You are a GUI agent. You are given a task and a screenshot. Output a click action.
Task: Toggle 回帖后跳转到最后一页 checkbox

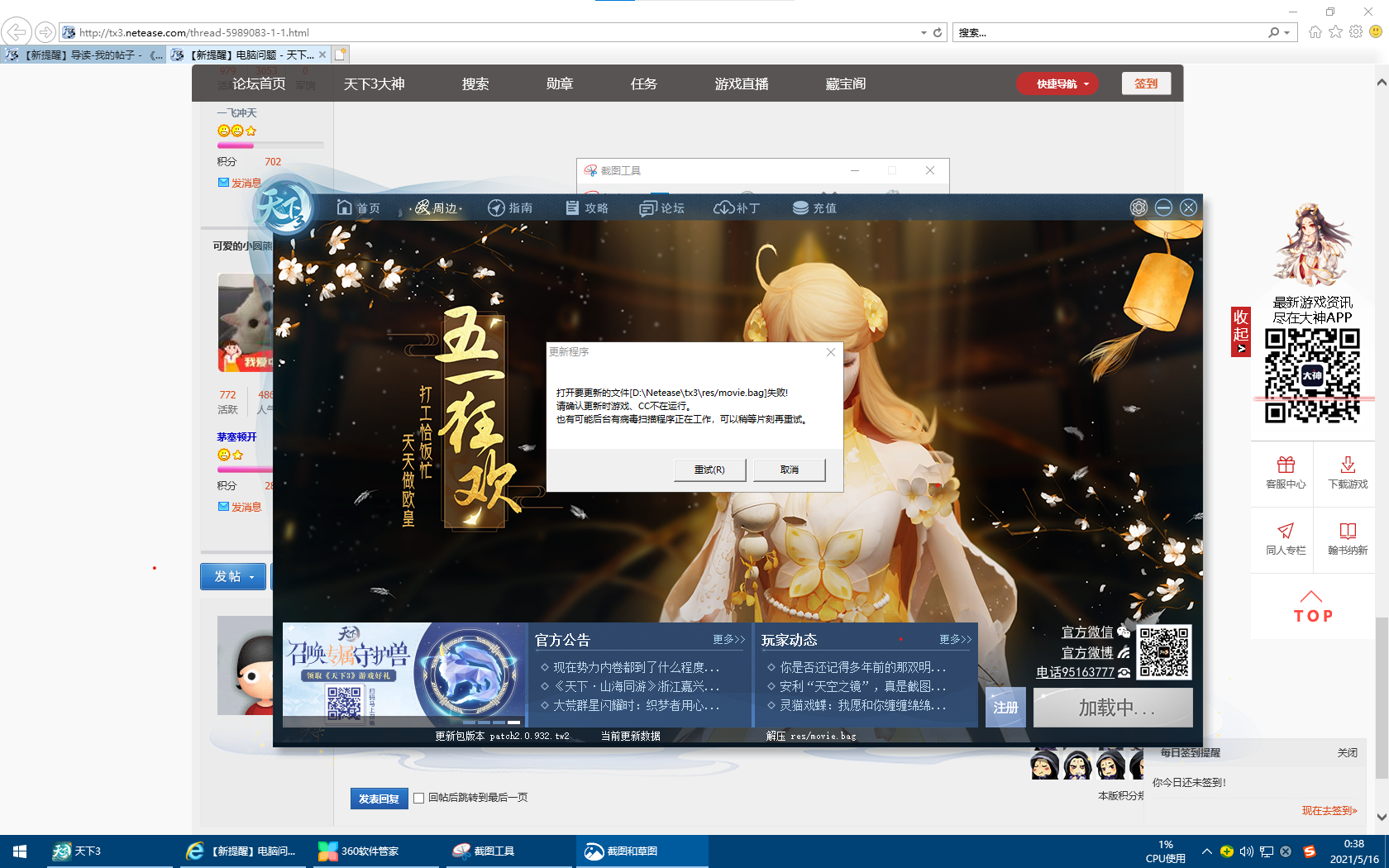(x=419, y=798)
